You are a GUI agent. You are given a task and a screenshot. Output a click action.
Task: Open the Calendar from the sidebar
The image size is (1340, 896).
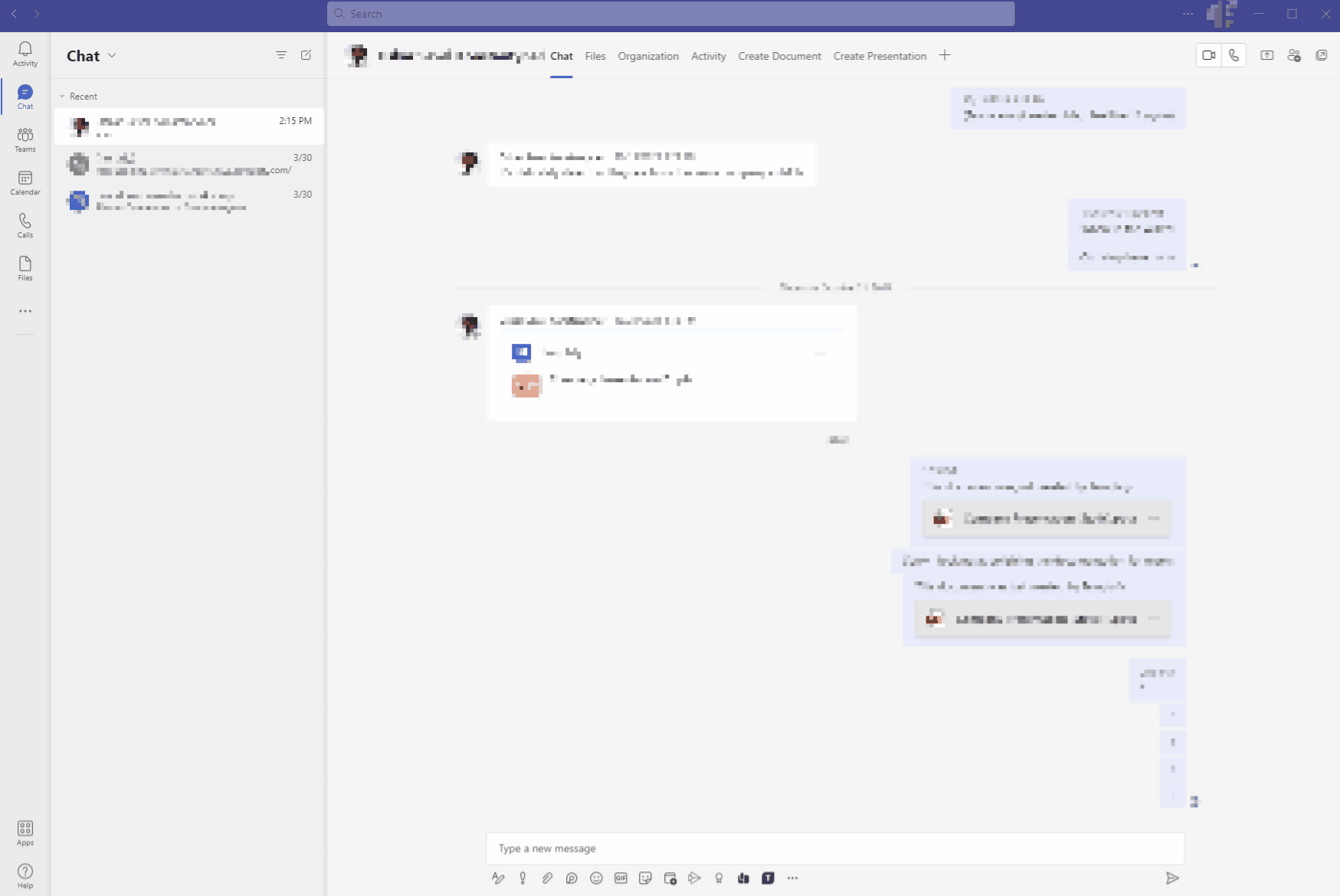25,183
